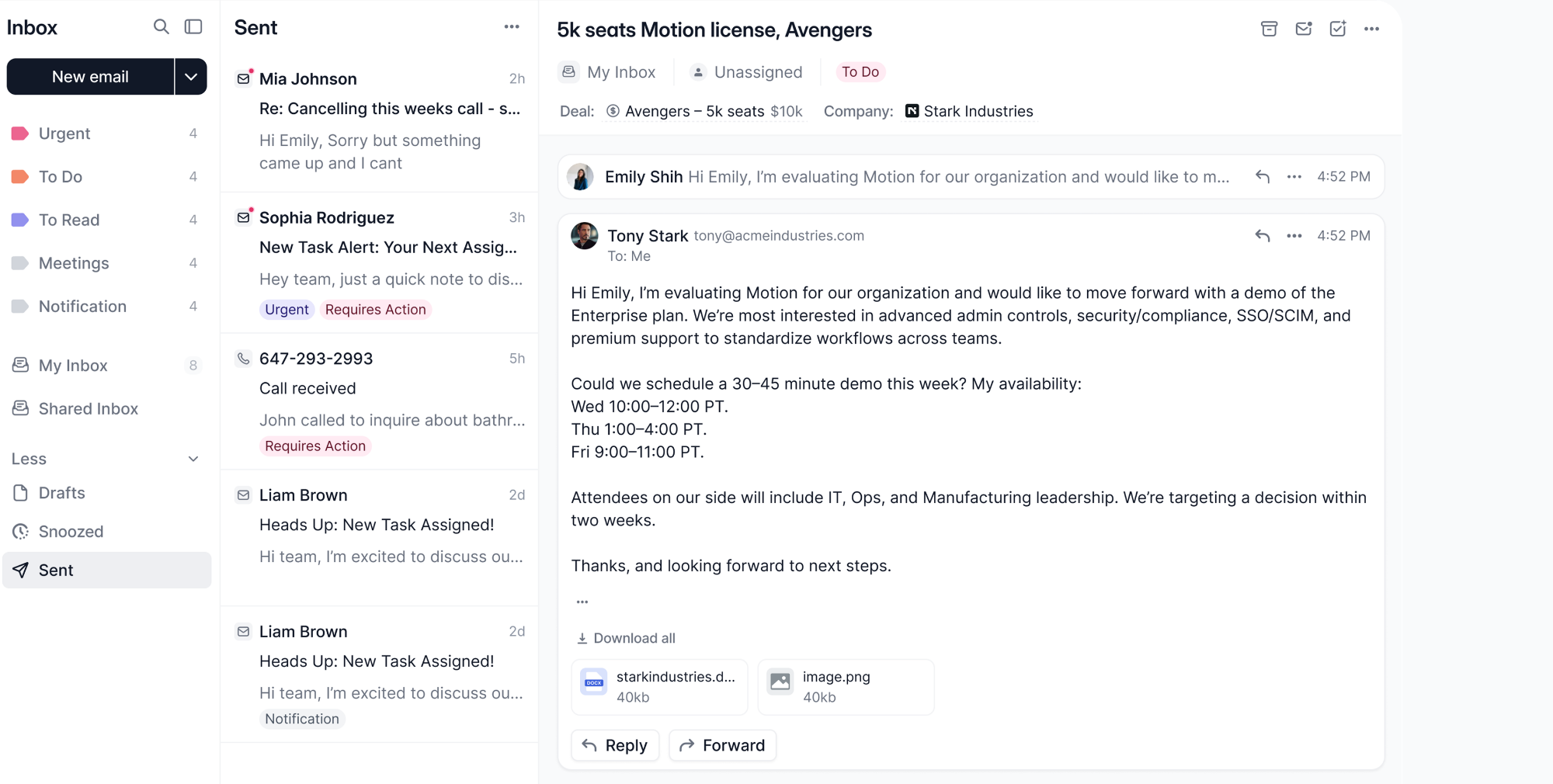Open the New email dropdown arrow
Screen dimensions: 1553x784
(191, 77)
